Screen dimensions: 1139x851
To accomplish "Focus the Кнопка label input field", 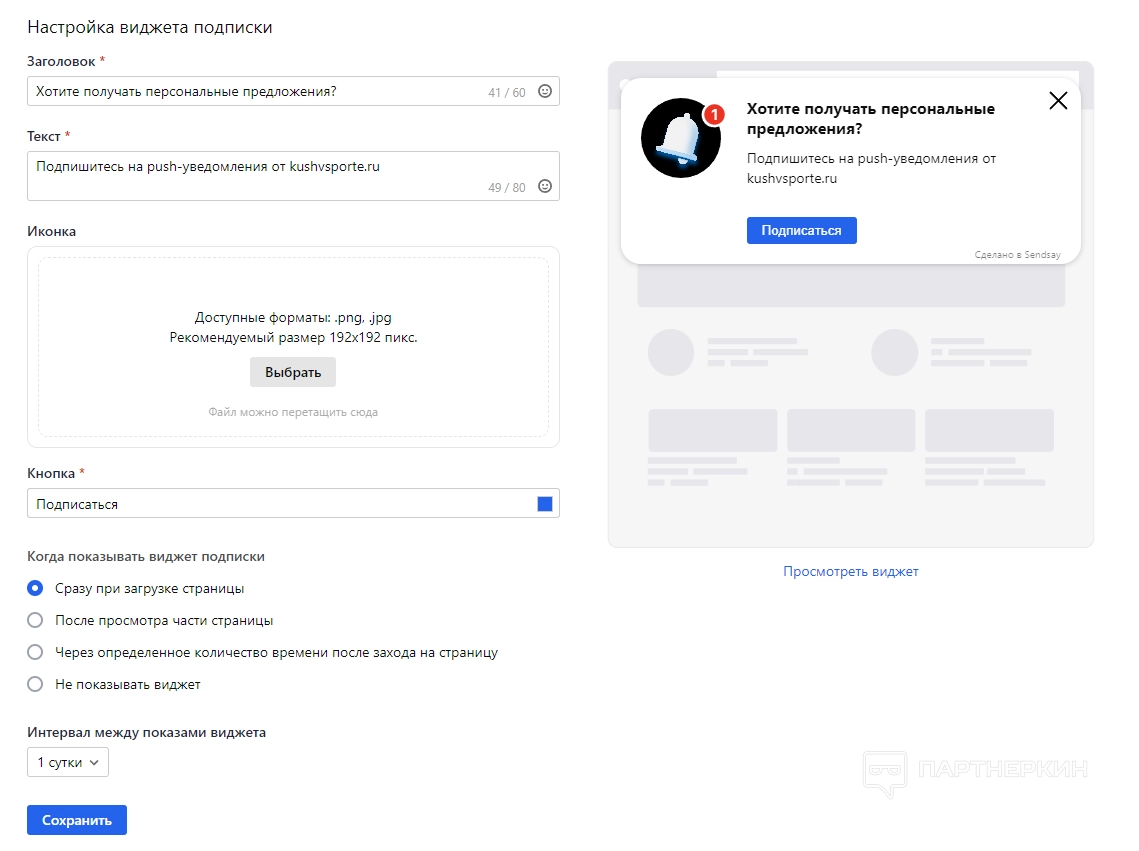I will tap(293, 503).
